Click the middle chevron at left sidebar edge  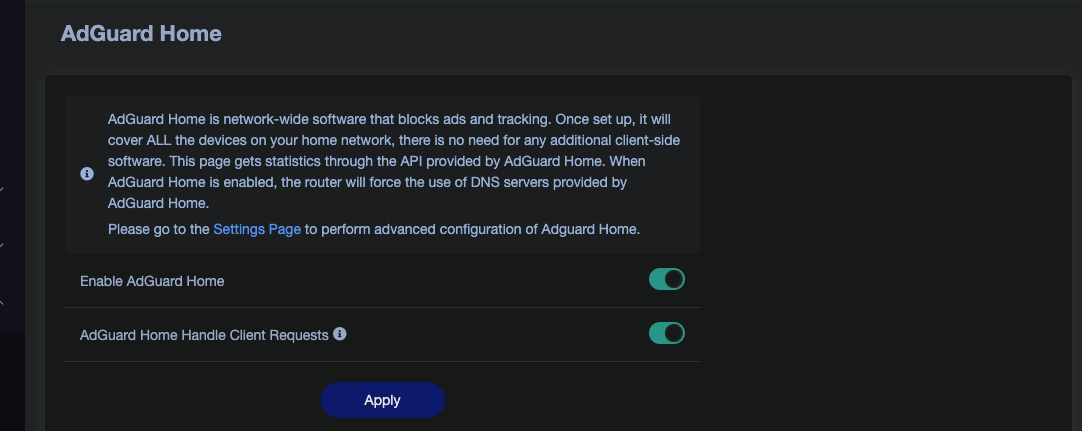point(3,245)
